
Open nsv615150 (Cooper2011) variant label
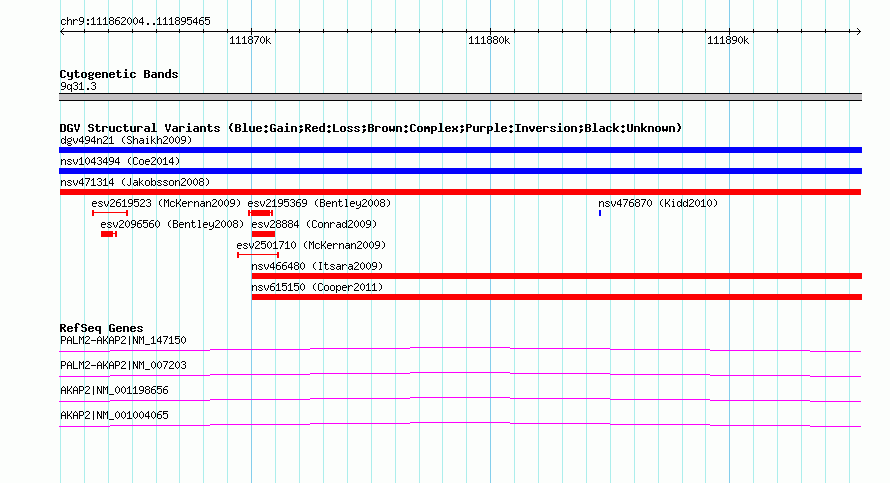click(x=317, y=287)
